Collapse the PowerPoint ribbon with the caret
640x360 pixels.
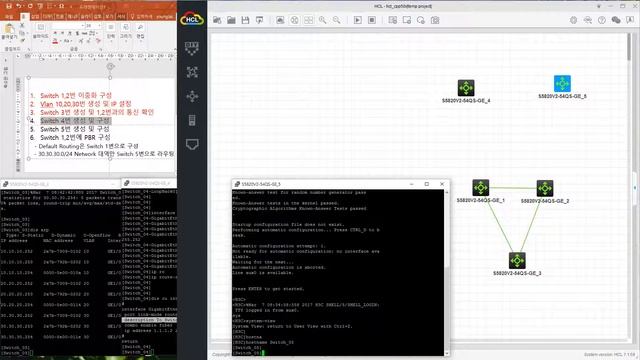[175, 49]
